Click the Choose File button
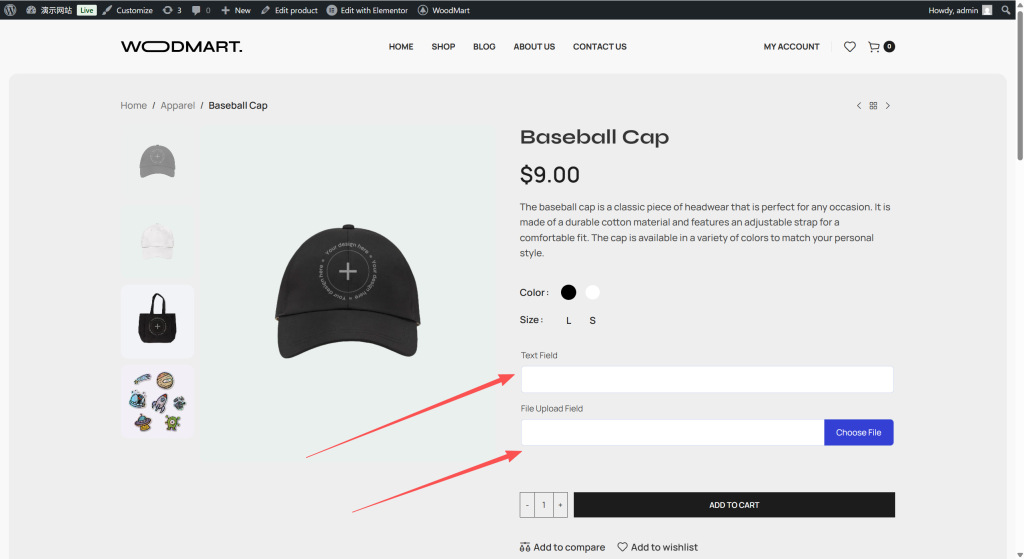Image resolution: width=1024 pixels, height=559 pixels. coord(858,432)
